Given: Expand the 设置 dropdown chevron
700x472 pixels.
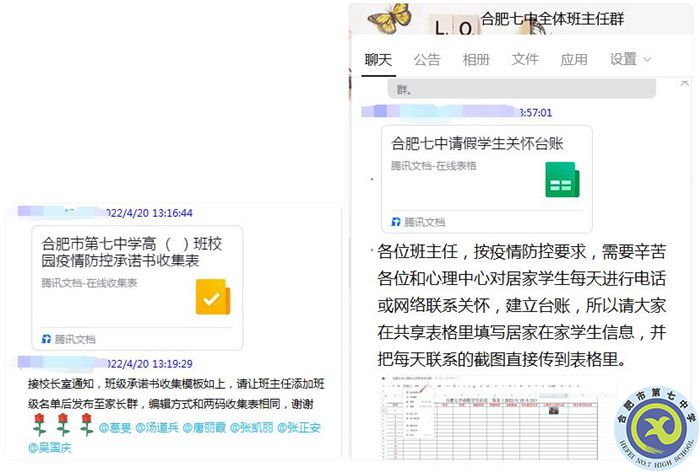Looking at the screenshot, I should (x=647, y=59).
